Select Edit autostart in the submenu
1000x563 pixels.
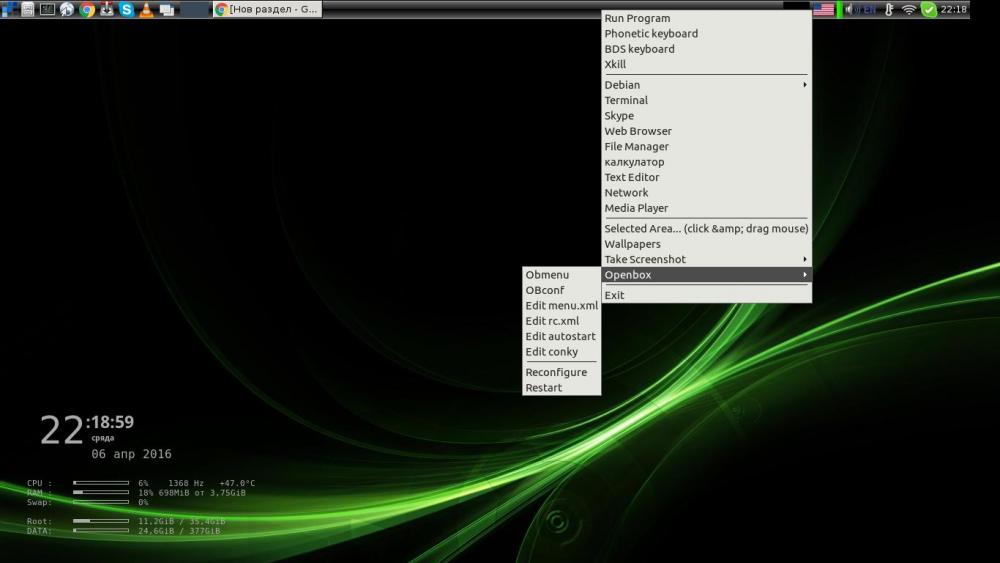(x=561, y=336)
